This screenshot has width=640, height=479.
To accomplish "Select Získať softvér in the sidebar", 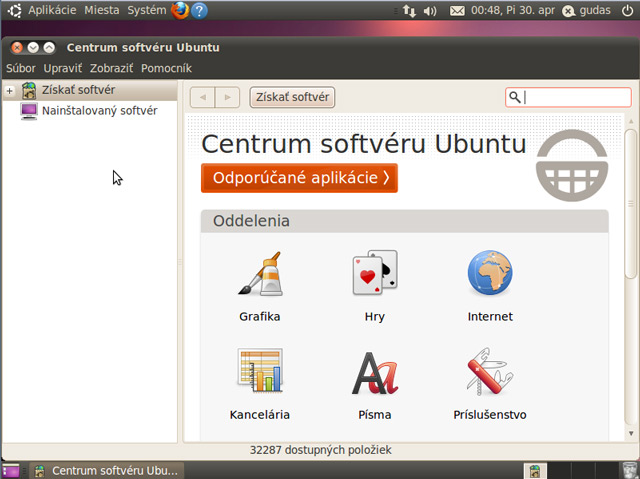I will [x=90, y=90].
